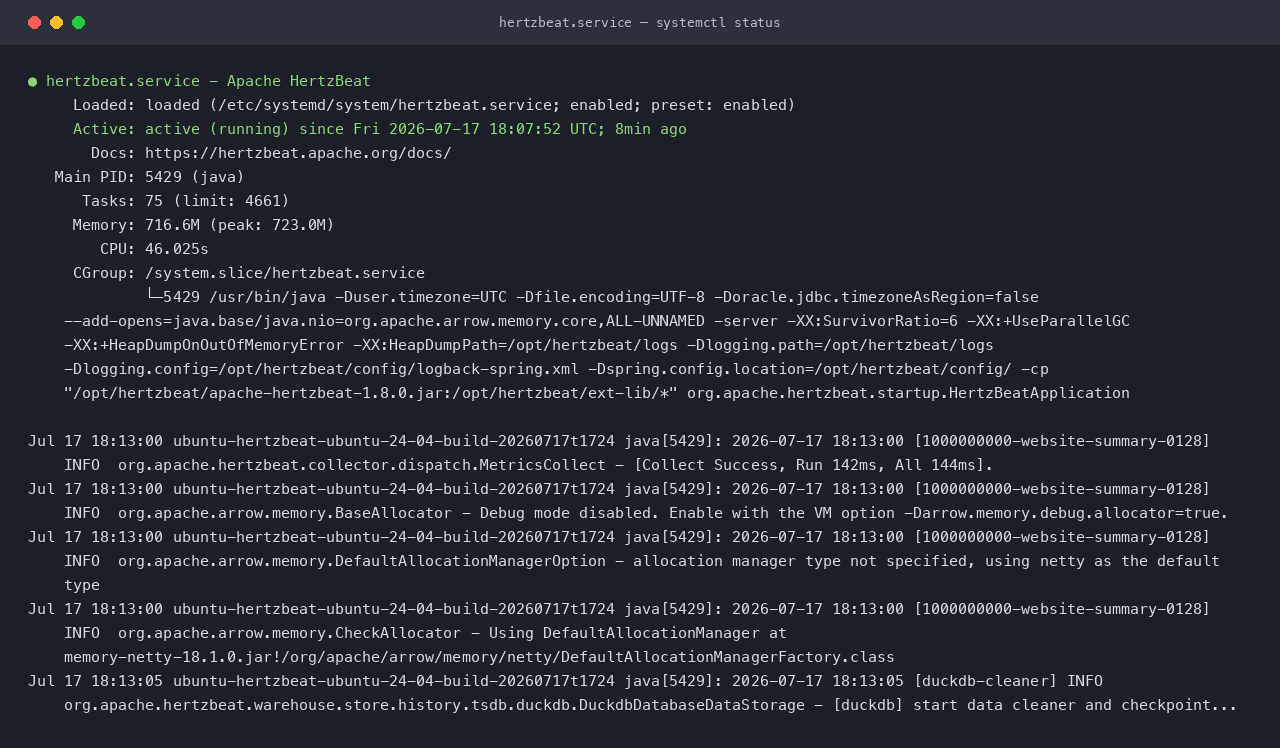This screenshot has width=1280, height=748.
Task: Open the hertzbeat.apache.org docs URL
Action: point(298,153)
